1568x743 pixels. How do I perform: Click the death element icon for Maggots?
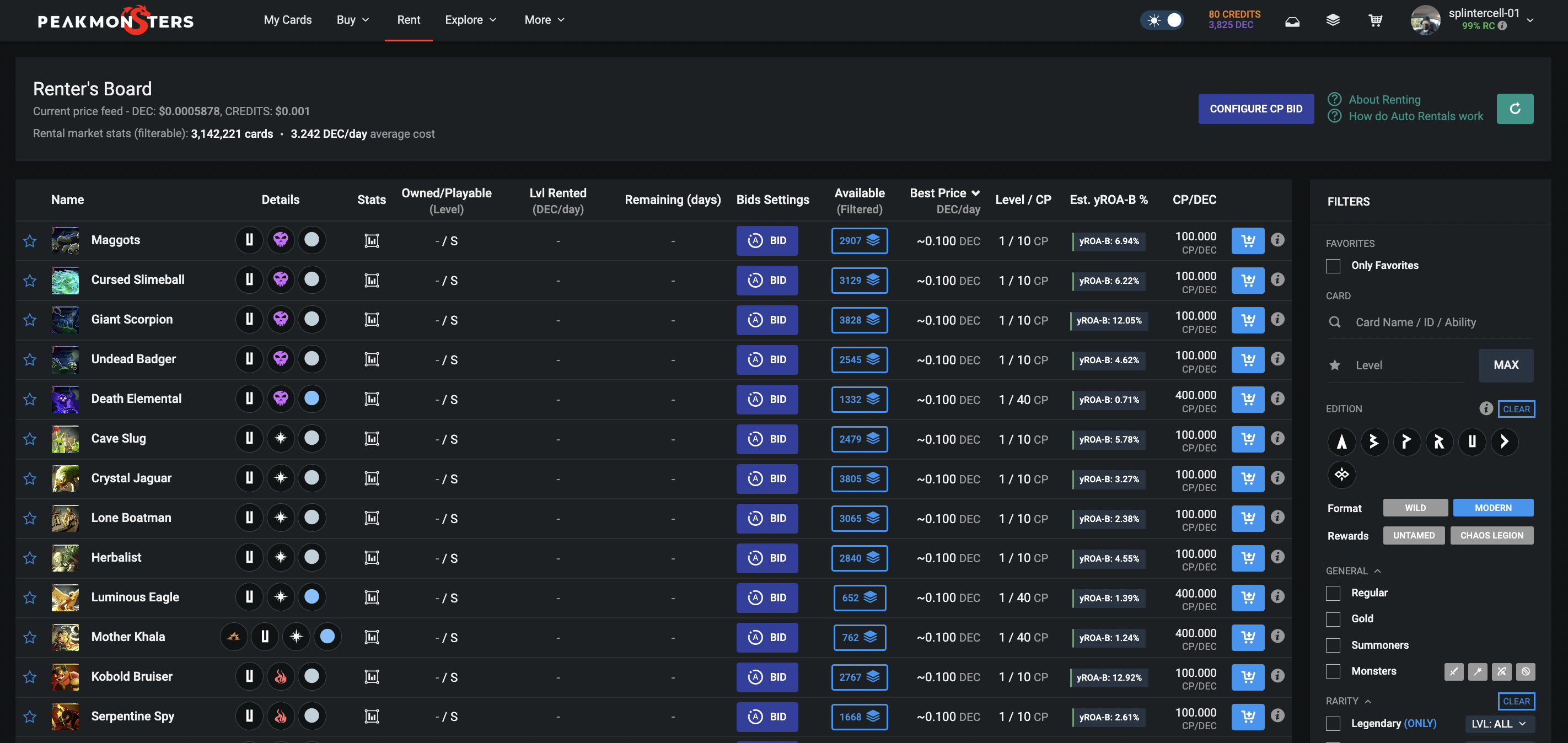click(281, 240)
